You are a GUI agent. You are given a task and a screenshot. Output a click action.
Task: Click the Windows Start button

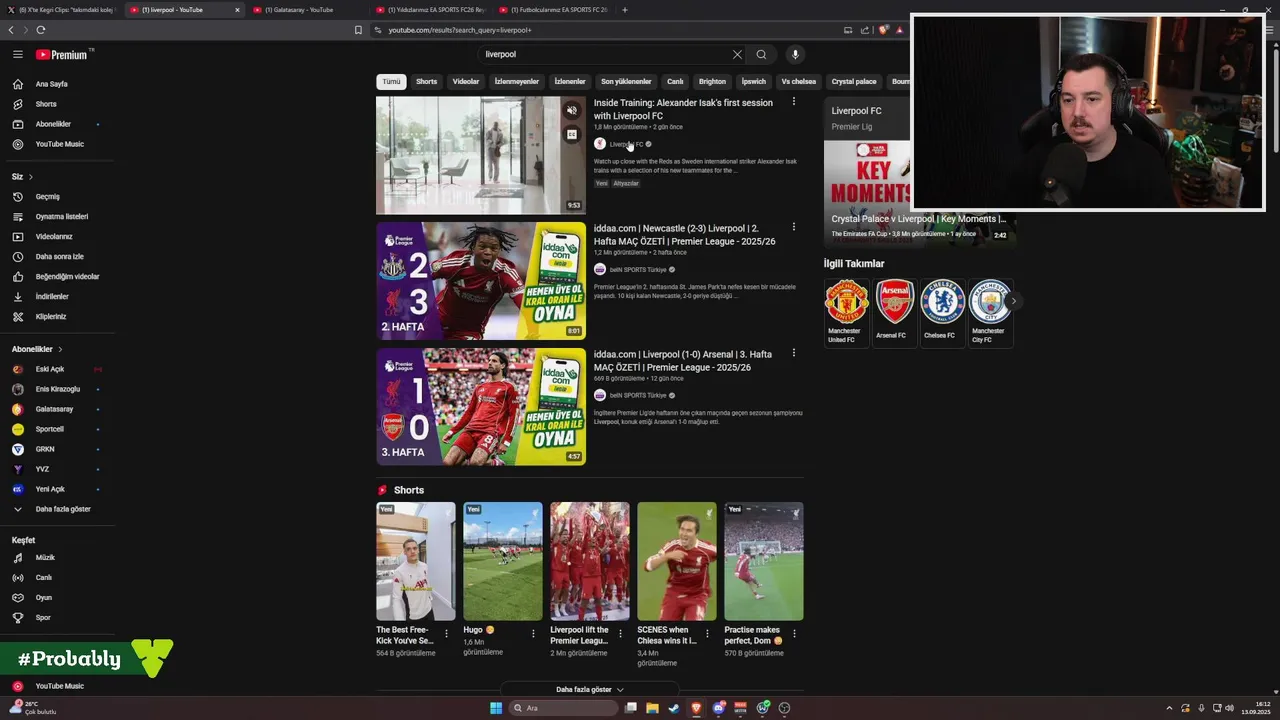coord(496,708)
